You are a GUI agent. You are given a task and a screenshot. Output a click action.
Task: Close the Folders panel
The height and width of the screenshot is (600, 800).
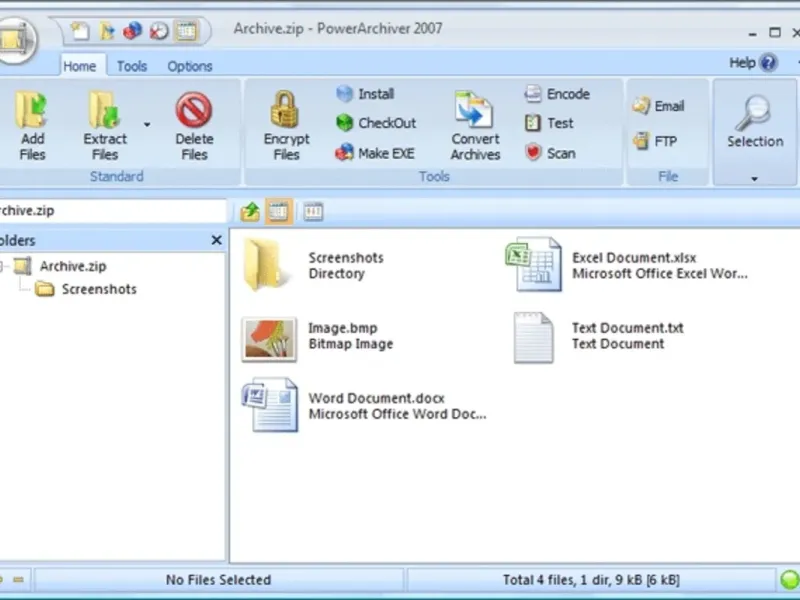[216, 240]
